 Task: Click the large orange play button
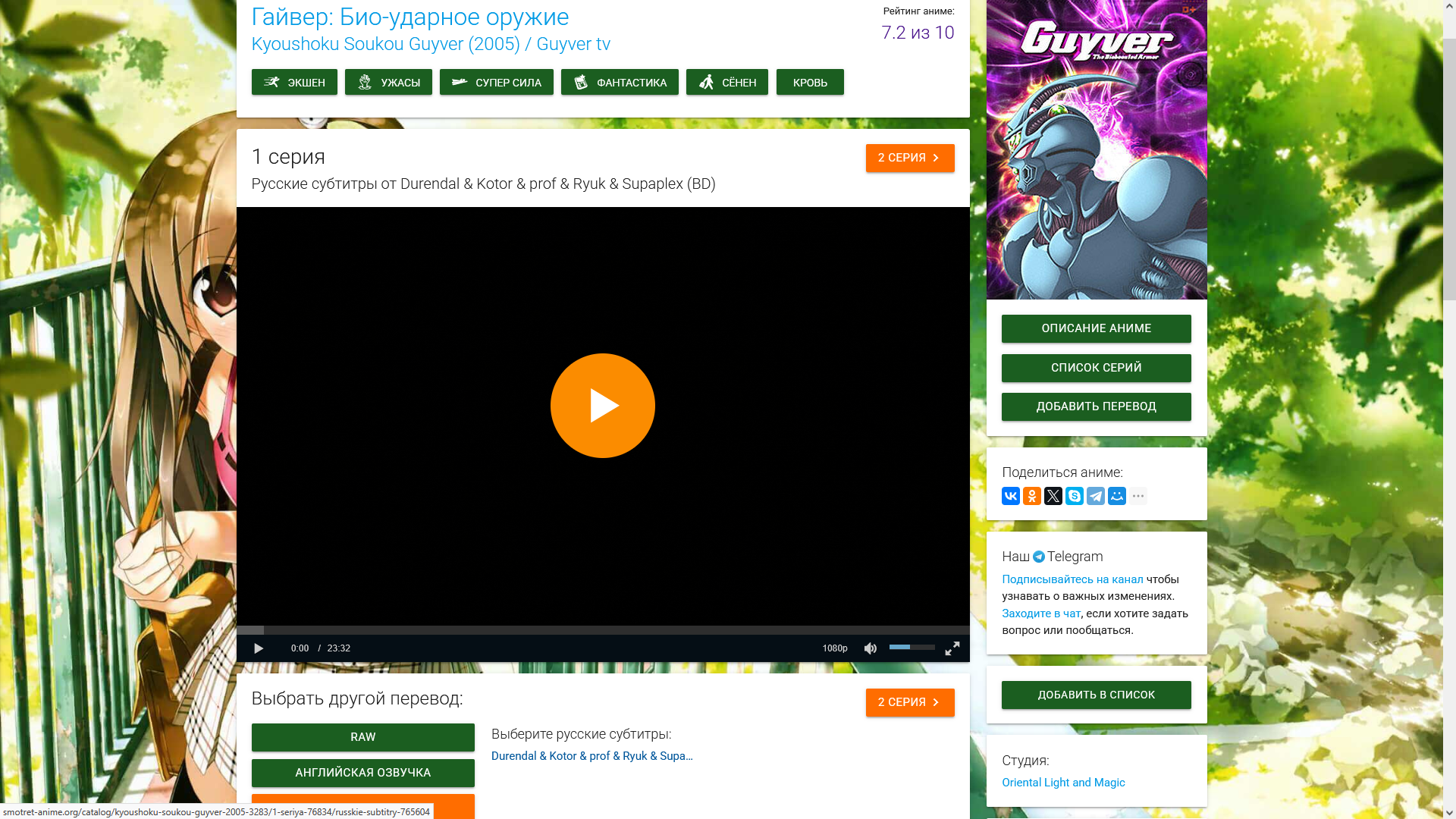(x=603, y=406)
